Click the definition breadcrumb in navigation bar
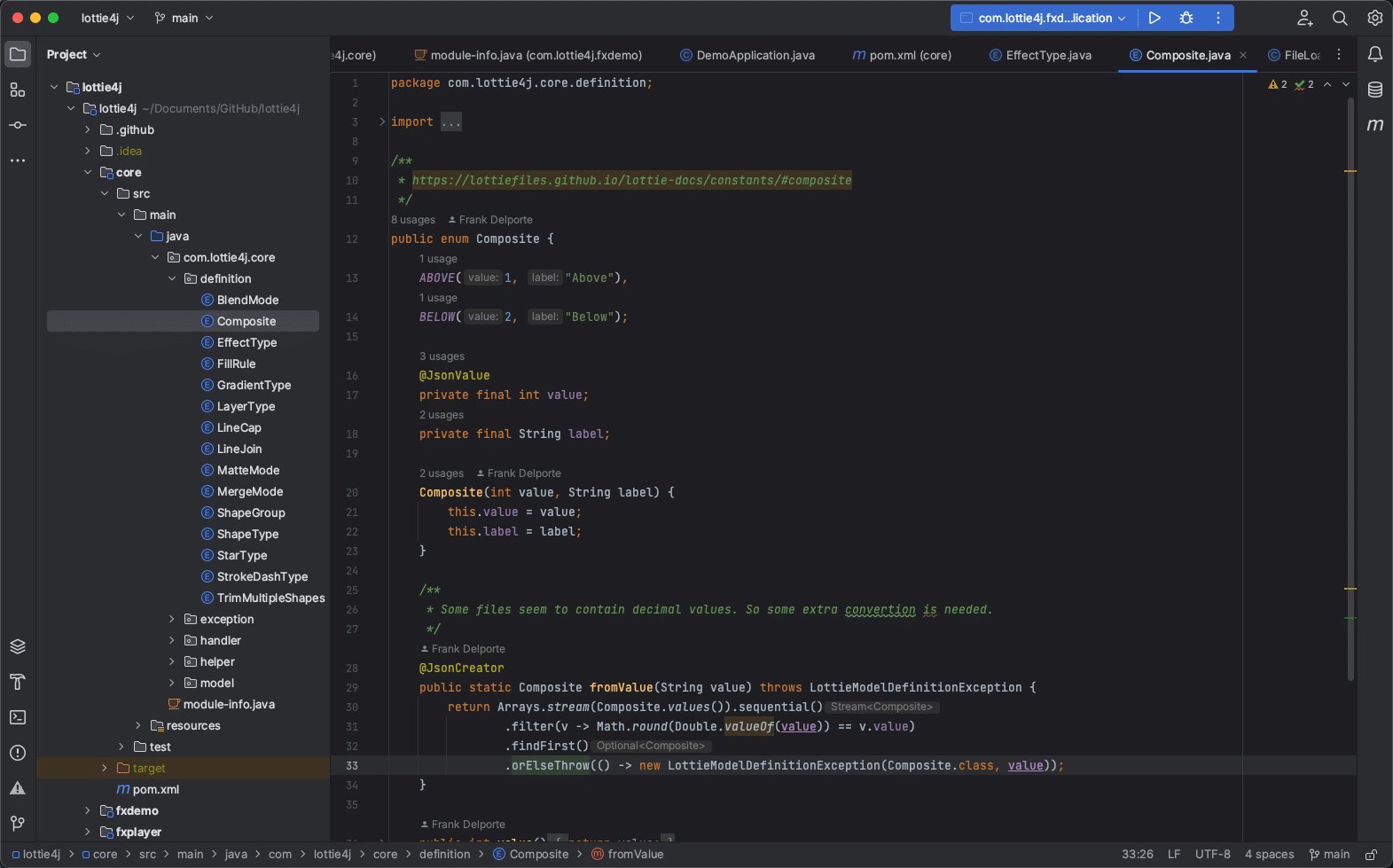This screenshot has width=1393, height=868. (444, 855)
